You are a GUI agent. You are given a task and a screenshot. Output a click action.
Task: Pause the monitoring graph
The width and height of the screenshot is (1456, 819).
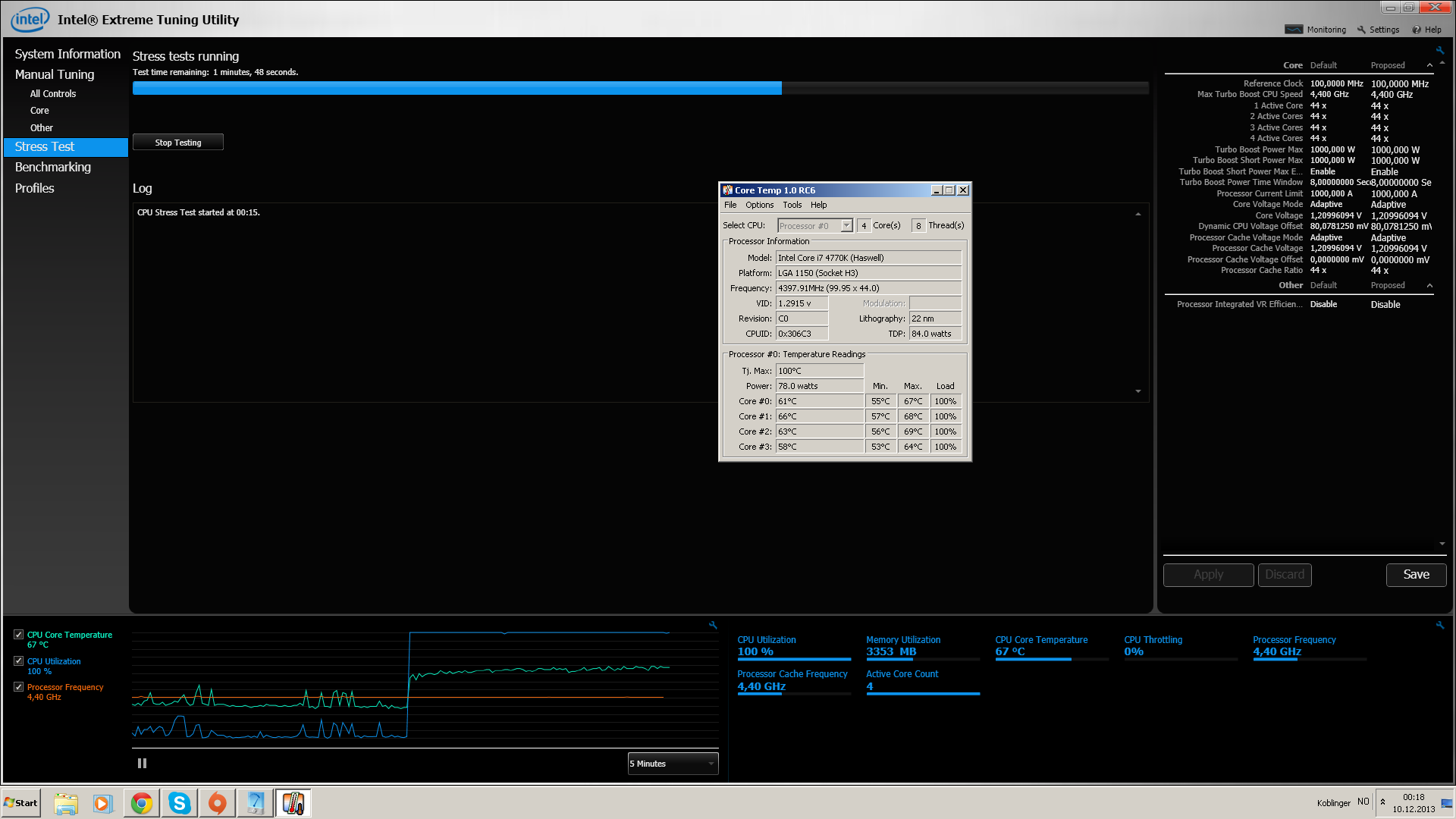point(142,763)
